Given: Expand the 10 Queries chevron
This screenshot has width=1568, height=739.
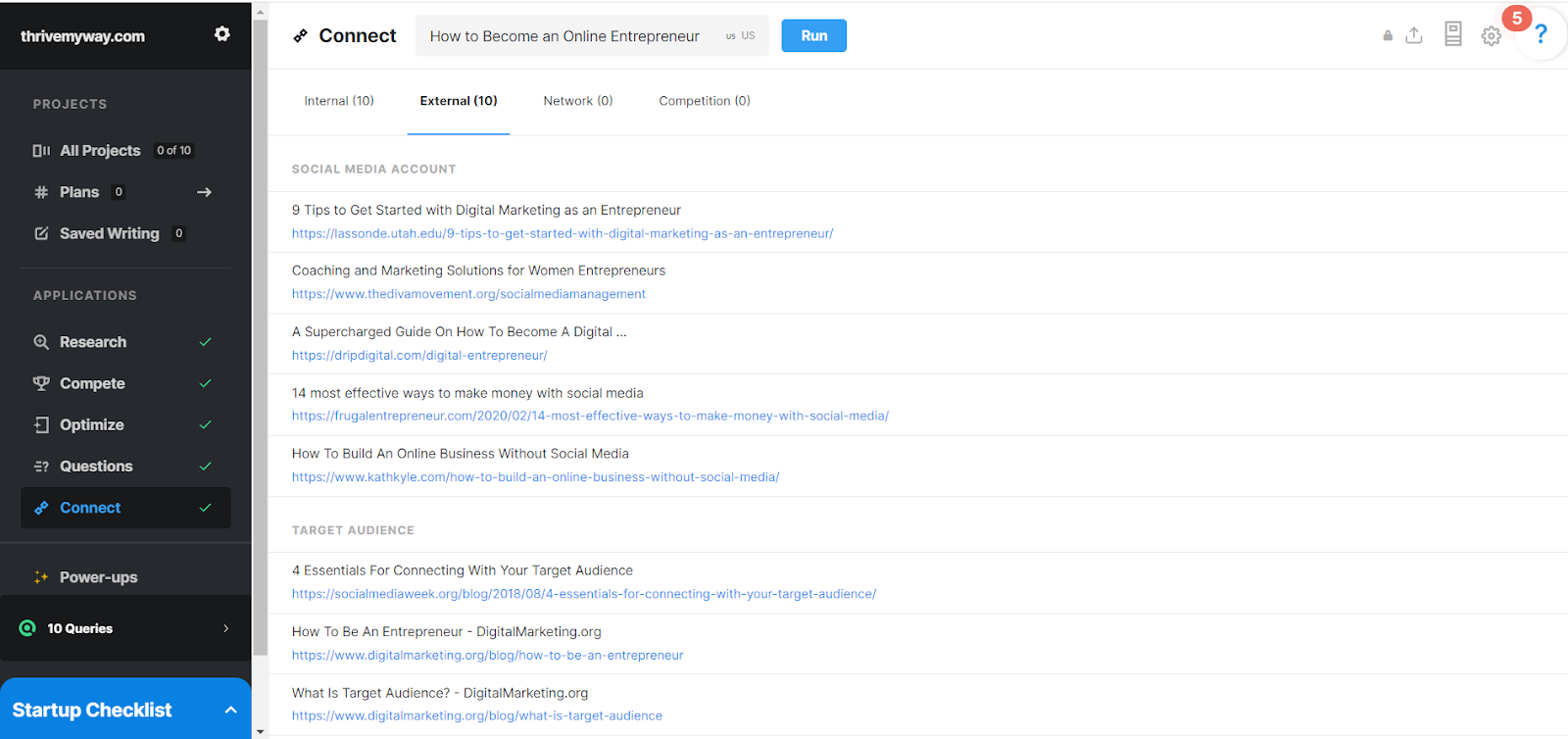Looking at the screenshot, I should coord(225,628).
